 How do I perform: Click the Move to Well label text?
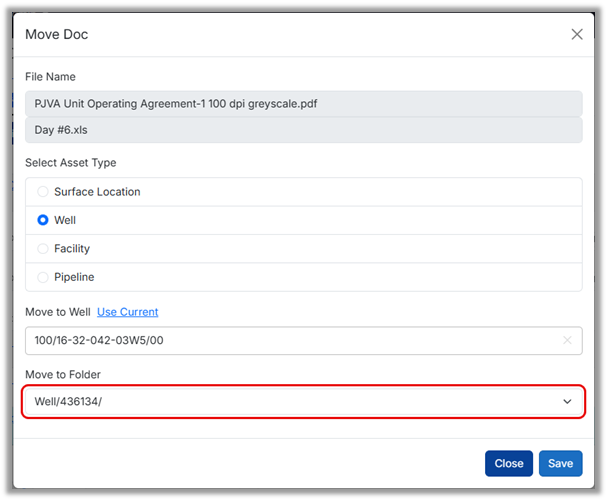point(58,312)
